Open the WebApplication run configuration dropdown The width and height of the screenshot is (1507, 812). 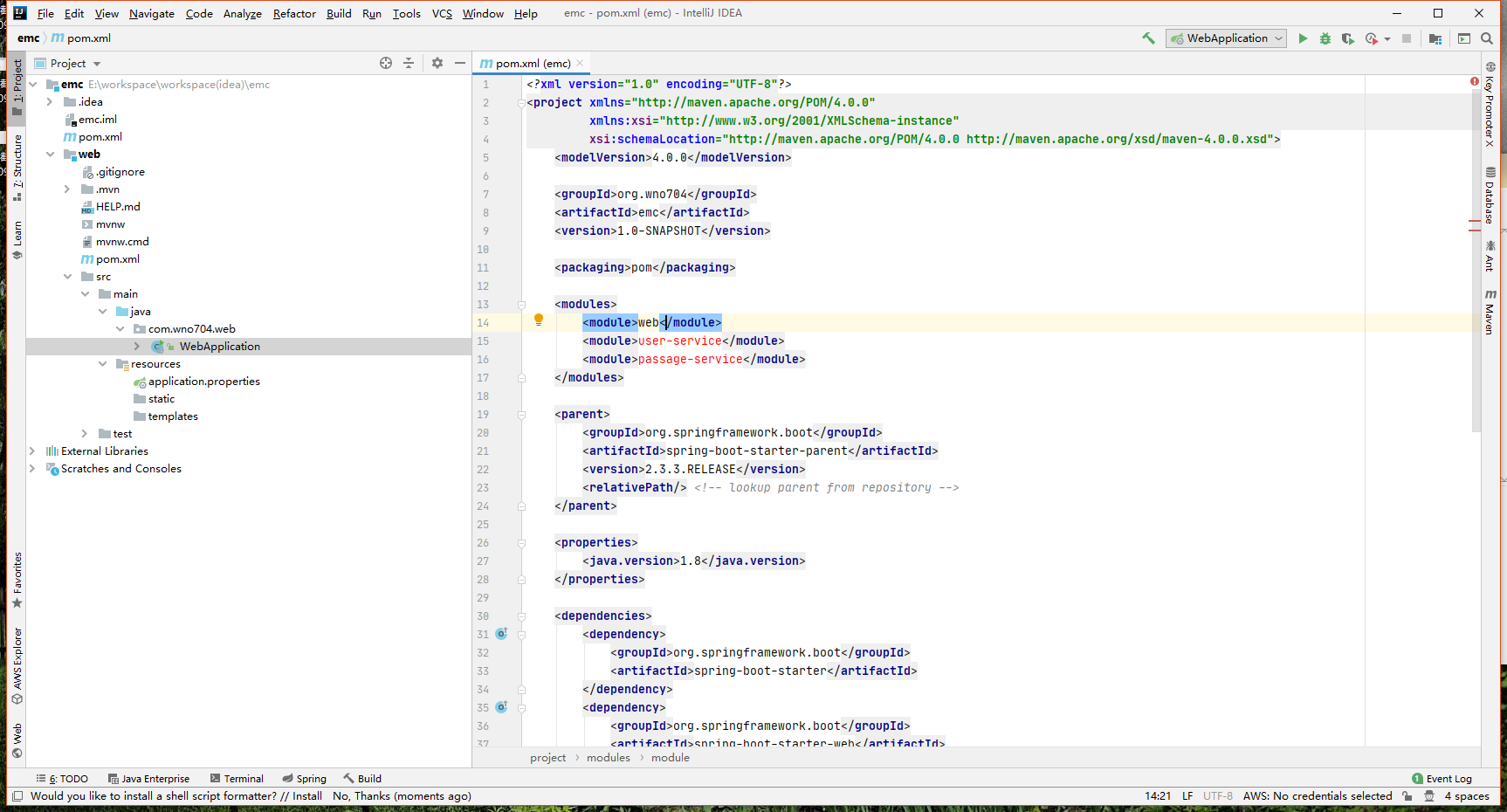click(1226, 38)
